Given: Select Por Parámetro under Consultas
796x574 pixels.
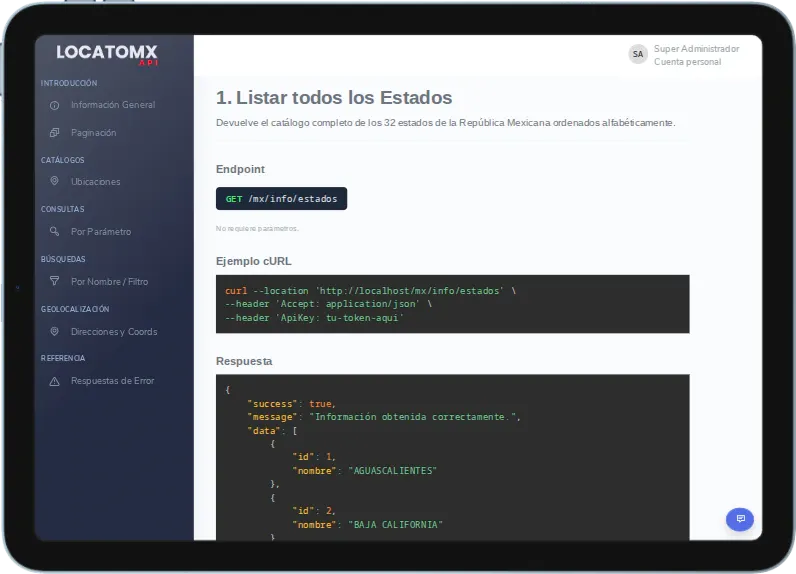Looking at the screenshot, I should tap(101, 231).
